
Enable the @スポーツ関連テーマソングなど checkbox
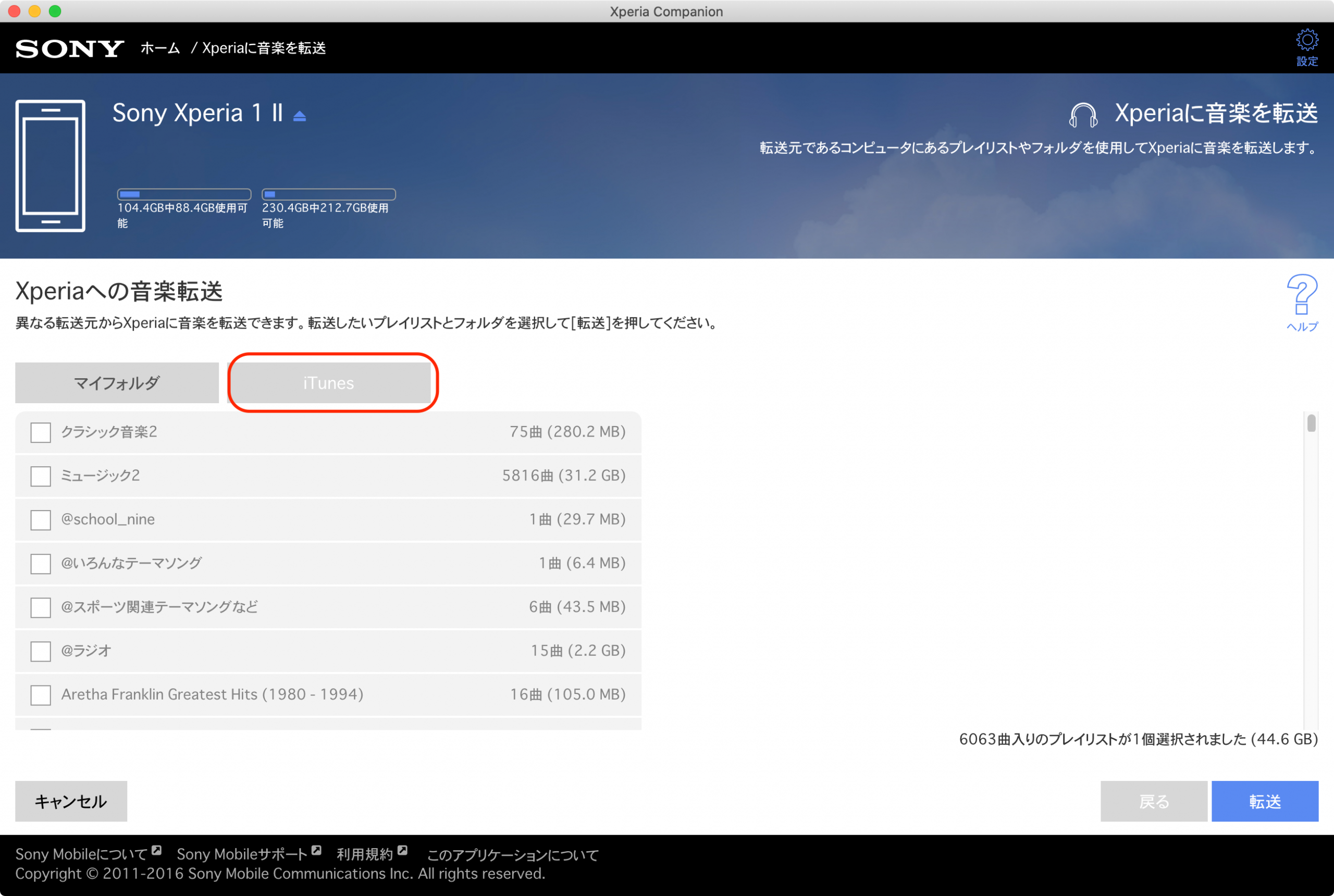tap(41, 607)
